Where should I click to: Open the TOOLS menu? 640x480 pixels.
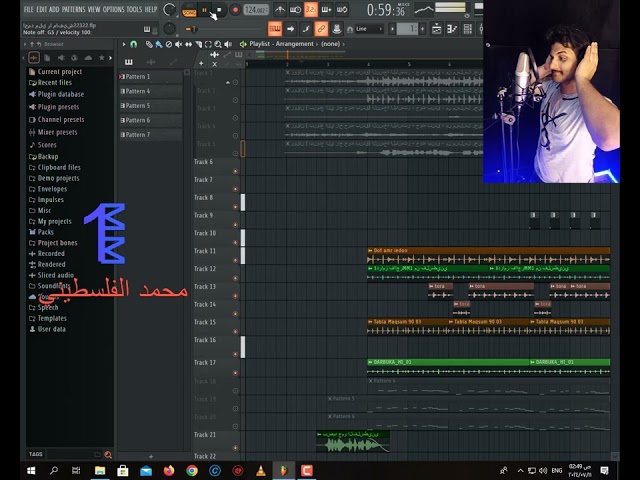tap(134, 9)
